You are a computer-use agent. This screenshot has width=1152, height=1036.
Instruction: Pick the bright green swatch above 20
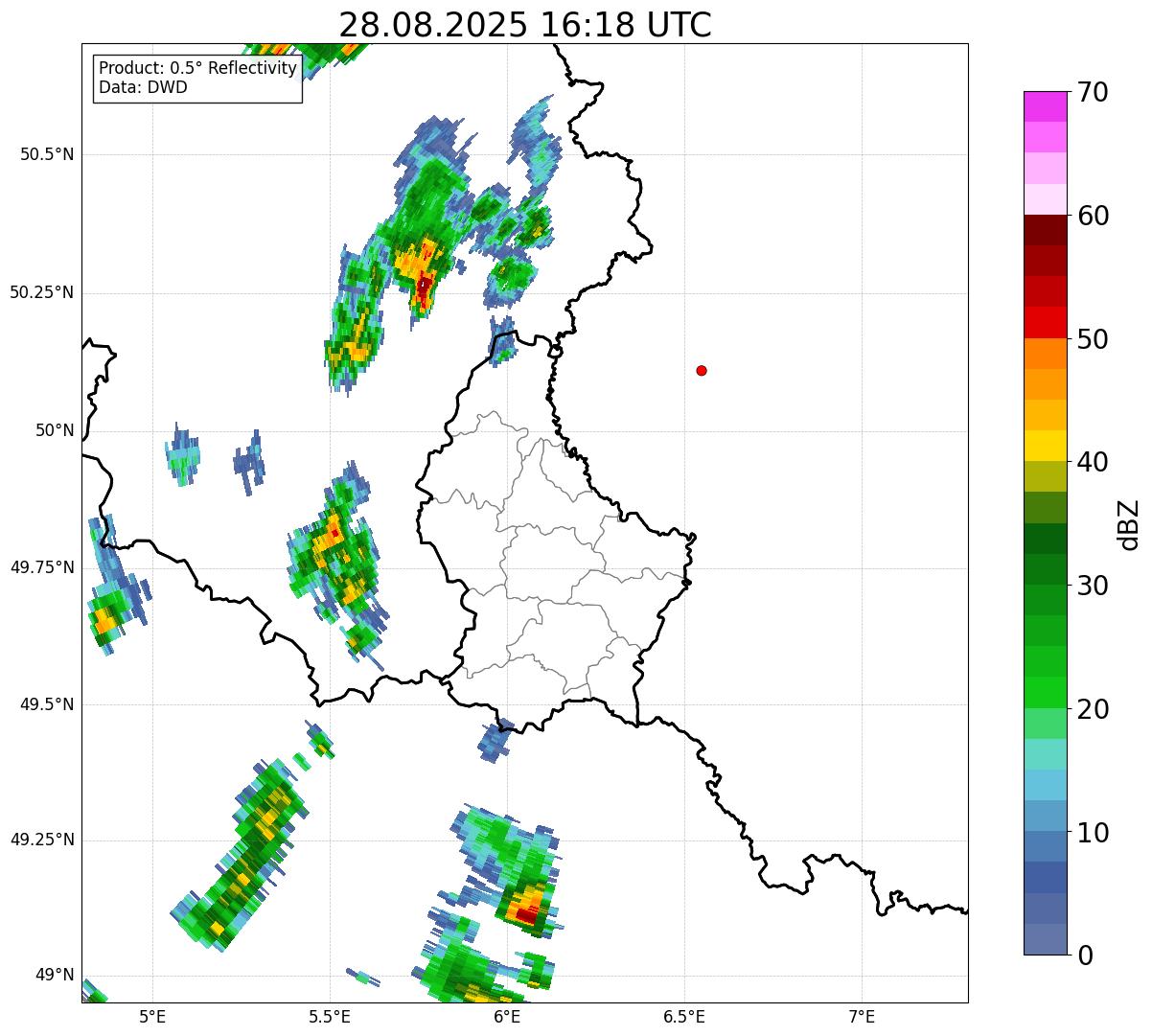pyautogui.click(x=1045, y=693)
